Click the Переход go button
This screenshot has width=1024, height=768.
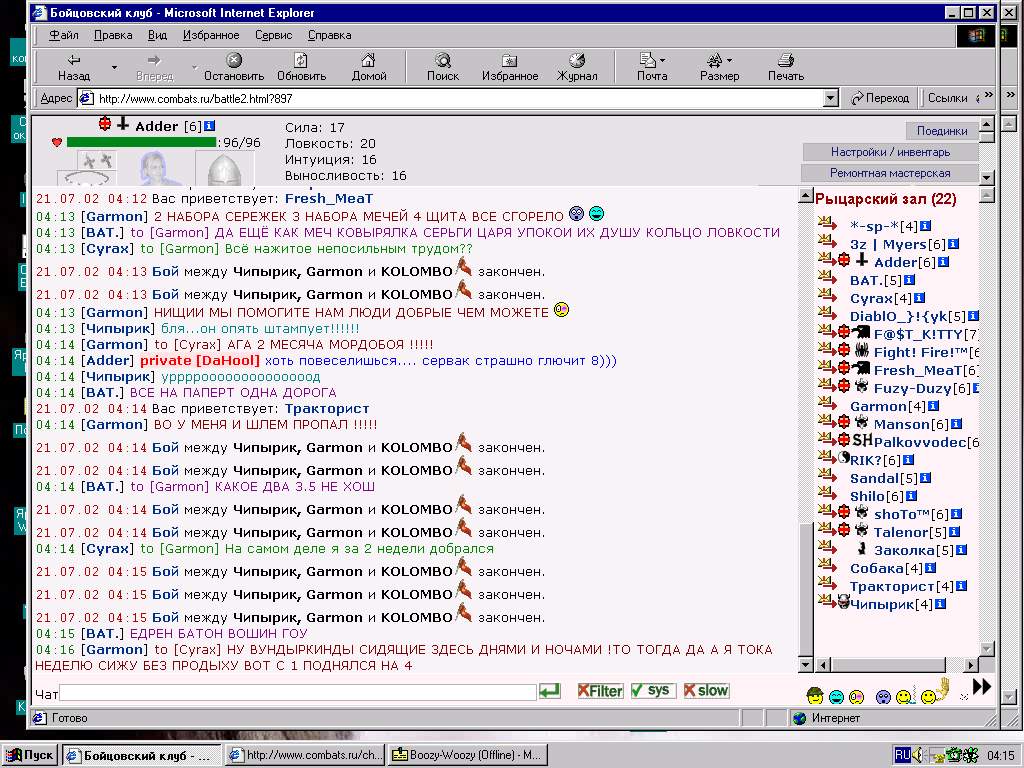(880, 98)
